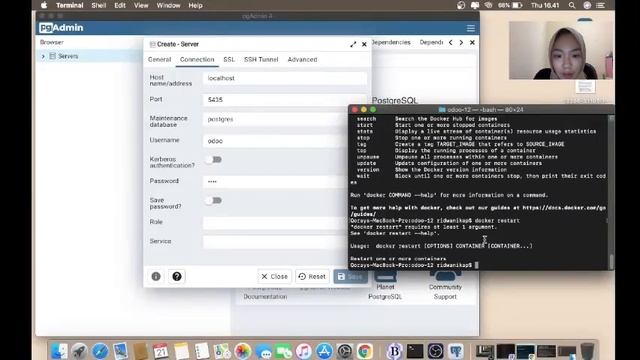
Task: Open the Trash in the Dock
Action: coord(587,351)
